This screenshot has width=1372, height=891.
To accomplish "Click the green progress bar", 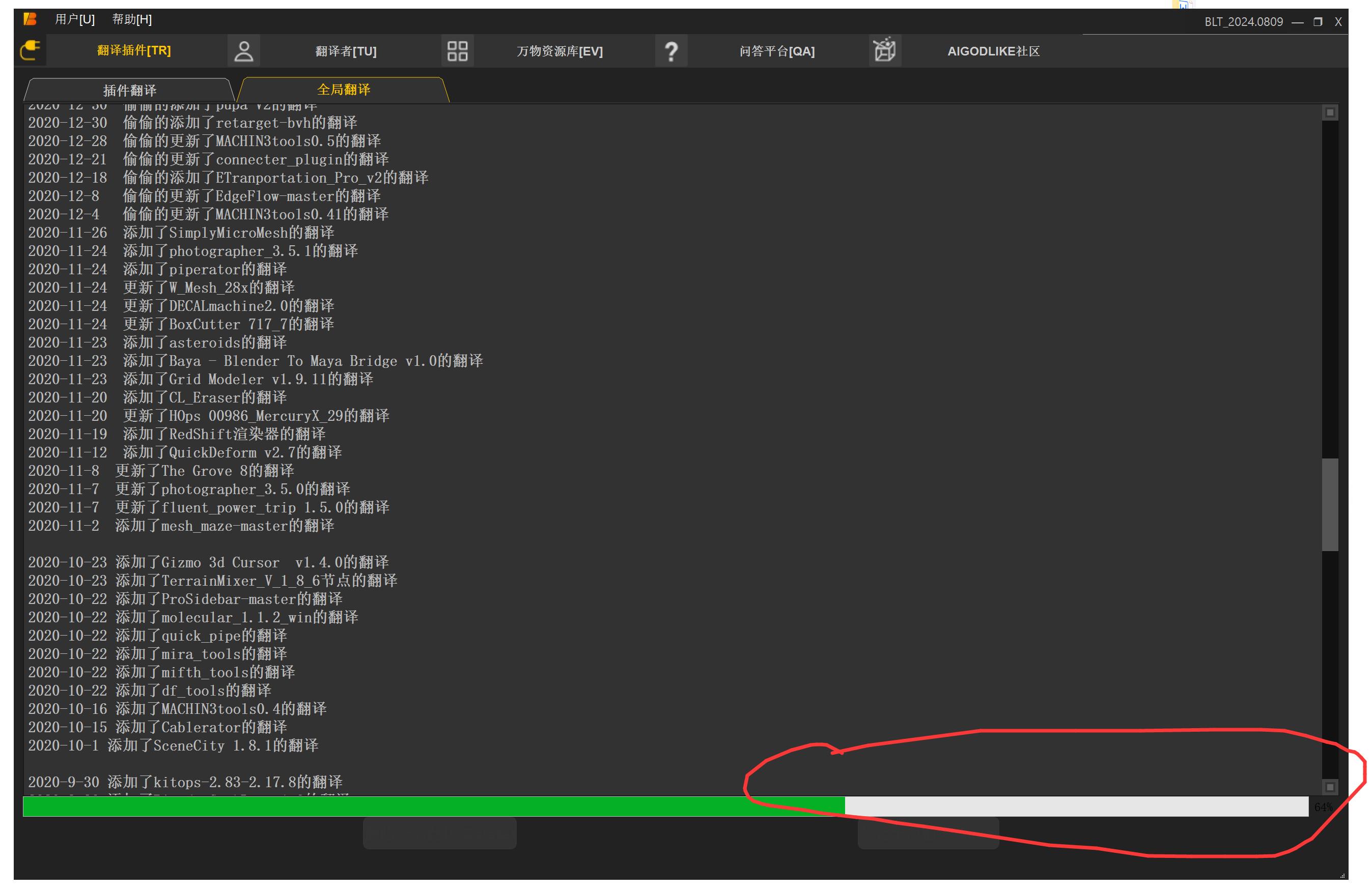I will pos(665,807).
